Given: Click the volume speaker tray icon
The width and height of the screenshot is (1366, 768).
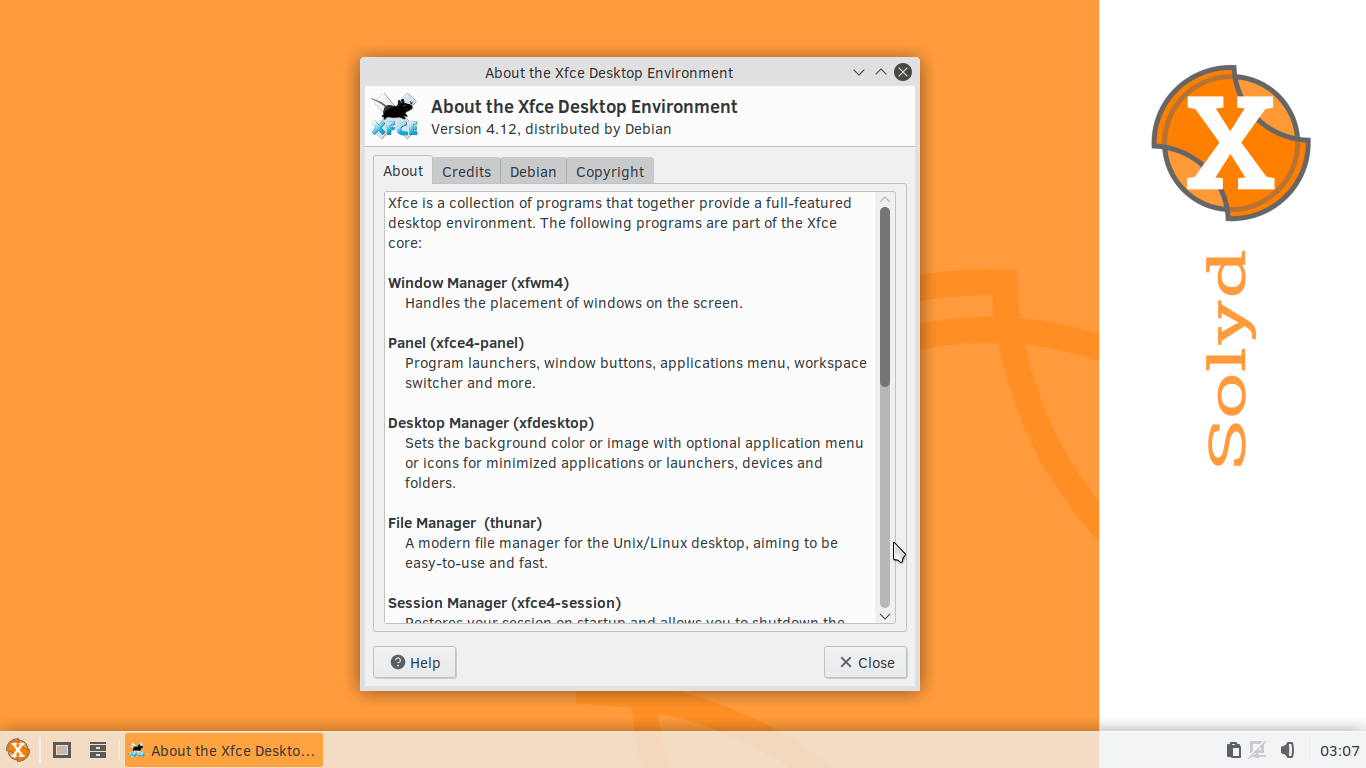Looking at the screenshot, I should (1288, 750).
